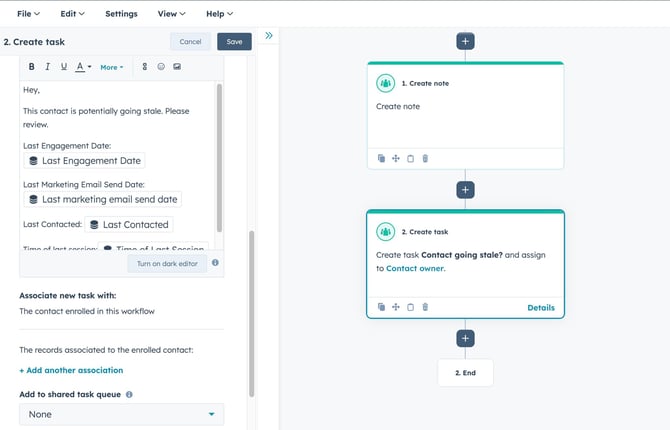Insert an image into task notes

pos(177,67)
